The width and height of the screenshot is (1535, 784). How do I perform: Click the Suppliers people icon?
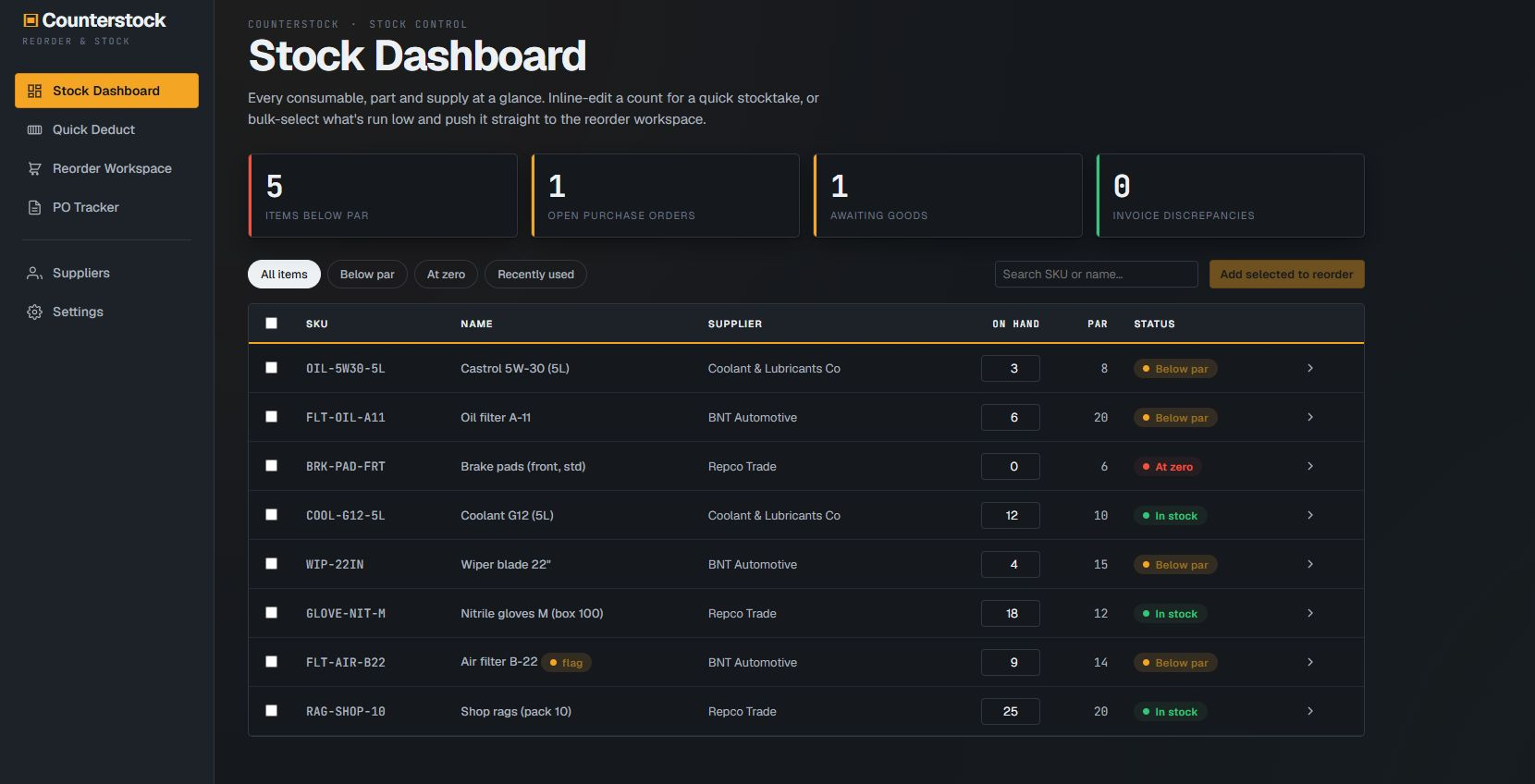[x=34, y=273]
